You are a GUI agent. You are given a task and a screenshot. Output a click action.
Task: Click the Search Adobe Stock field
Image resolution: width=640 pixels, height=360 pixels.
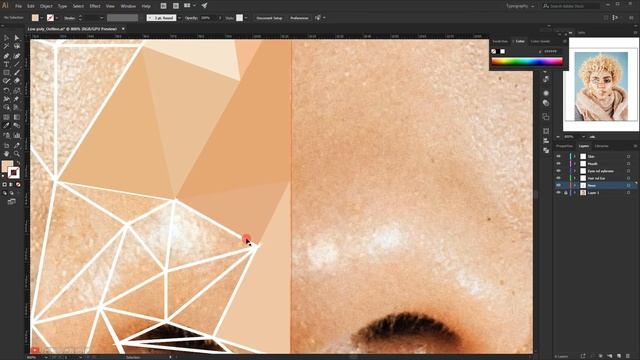571,6
